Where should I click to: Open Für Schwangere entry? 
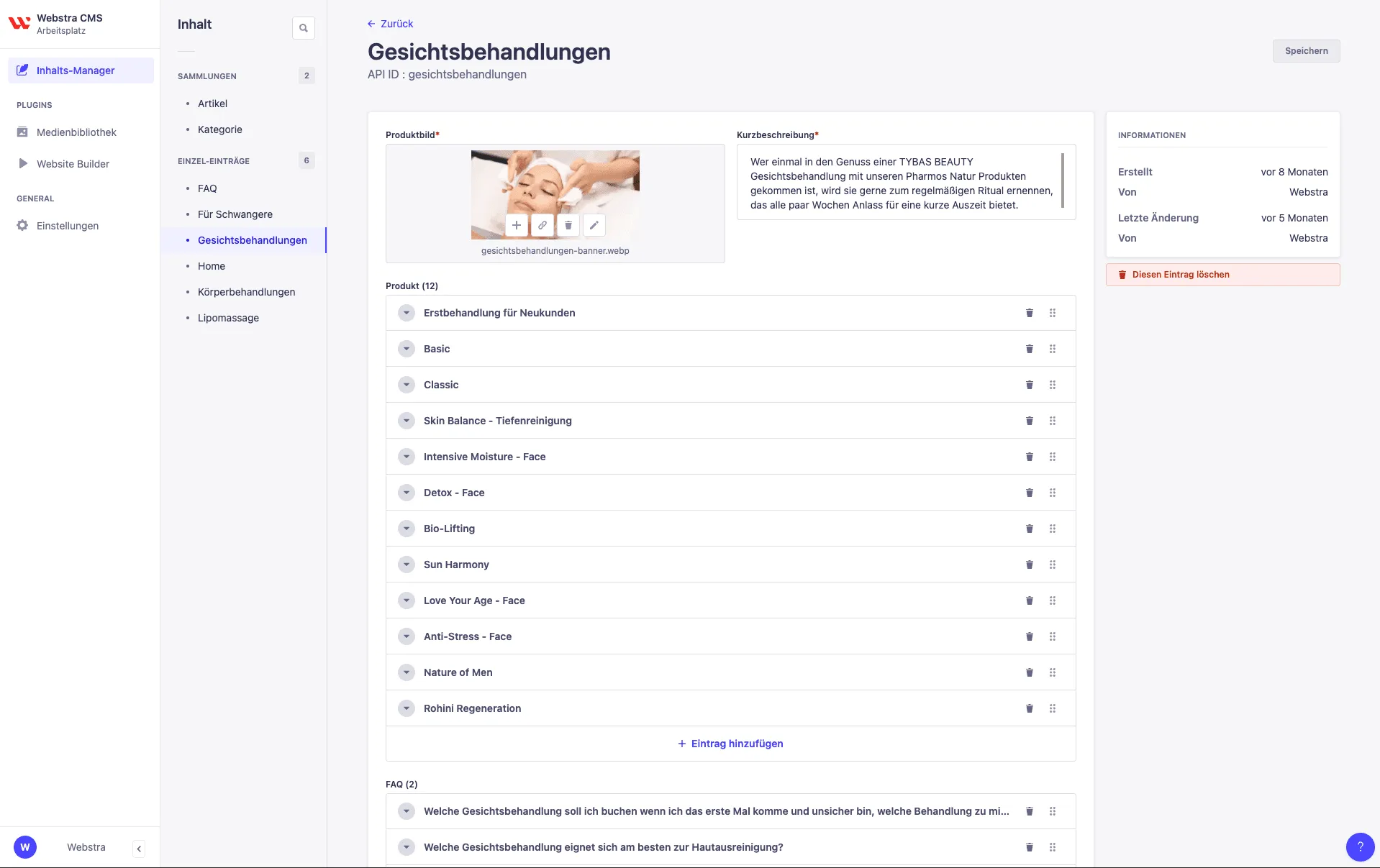point(235,214)
